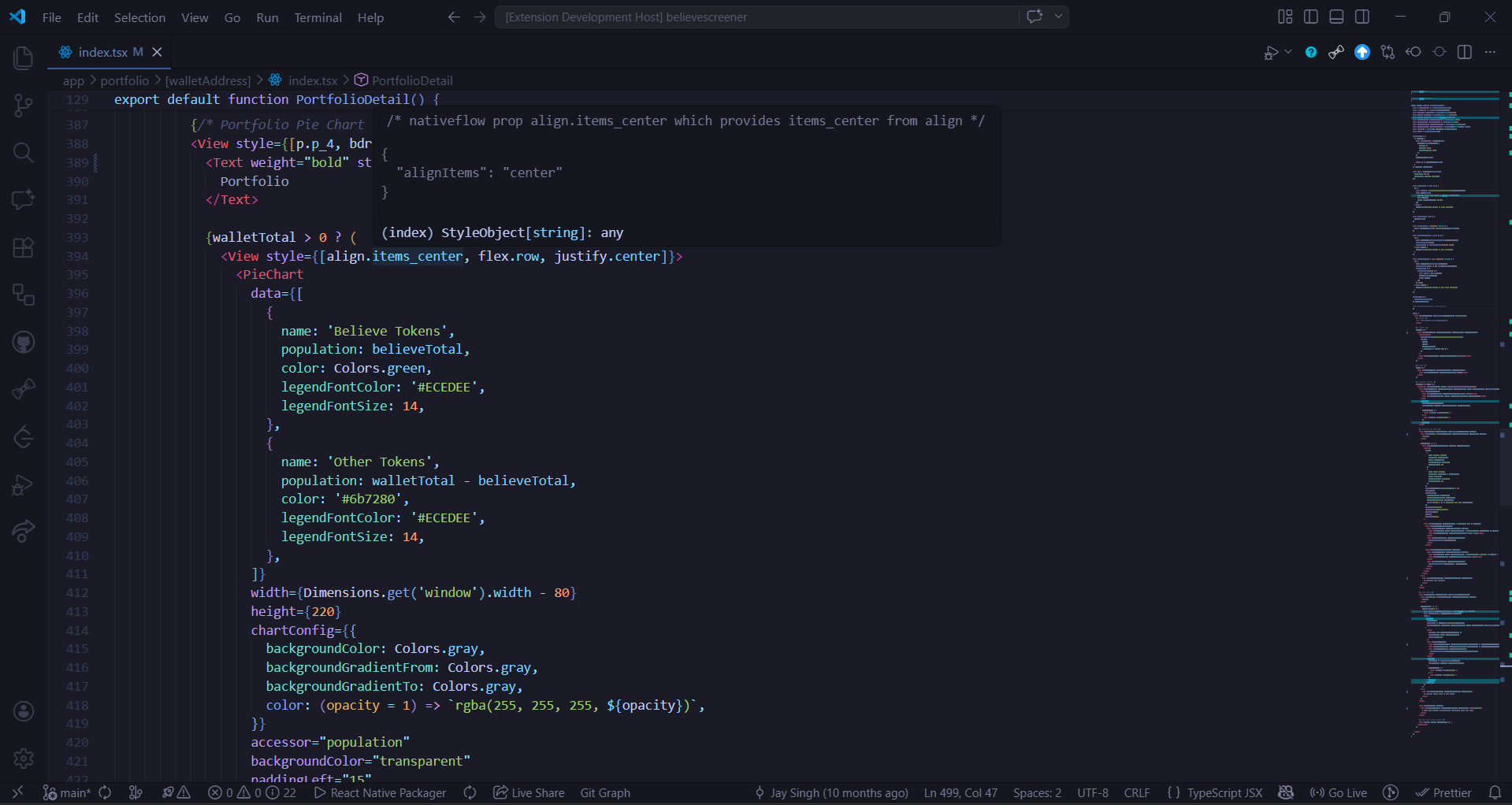The image size is (1512, 805).
Task: Click the Run or Debug button in the editor toolbar
Action: coord(1271,52)
